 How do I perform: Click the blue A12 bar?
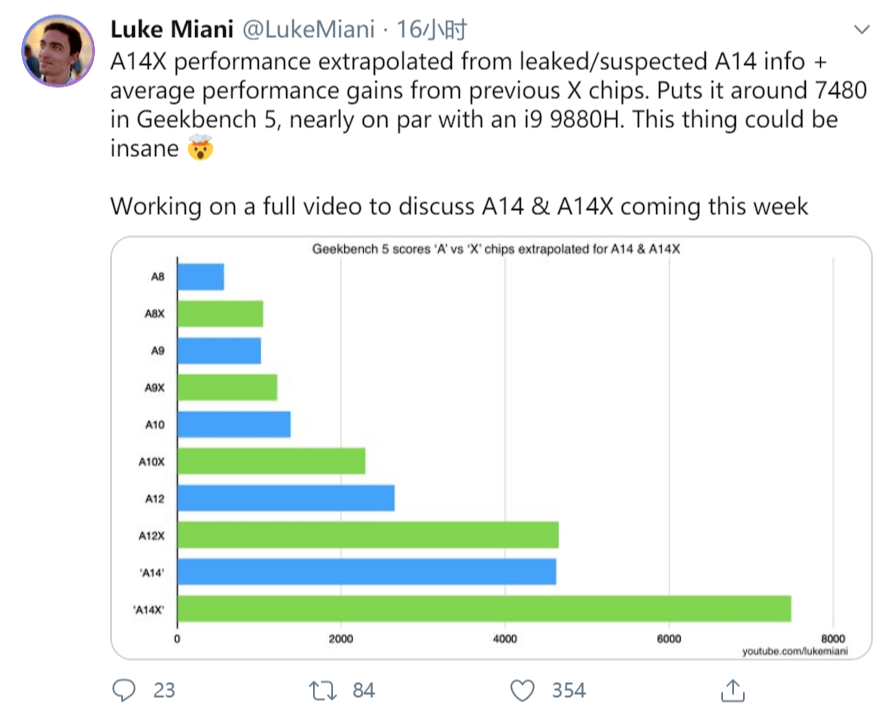285,498
